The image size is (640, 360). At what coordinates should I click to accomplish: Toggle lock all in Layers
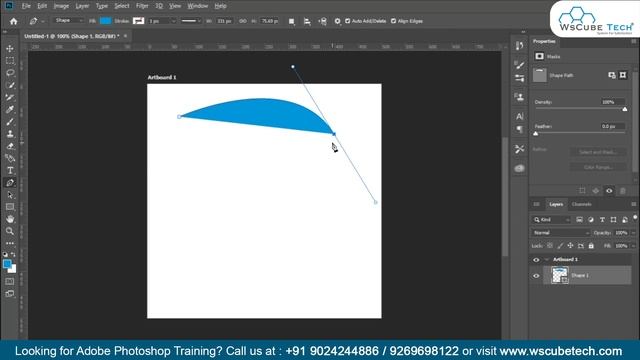pos(591,246)
